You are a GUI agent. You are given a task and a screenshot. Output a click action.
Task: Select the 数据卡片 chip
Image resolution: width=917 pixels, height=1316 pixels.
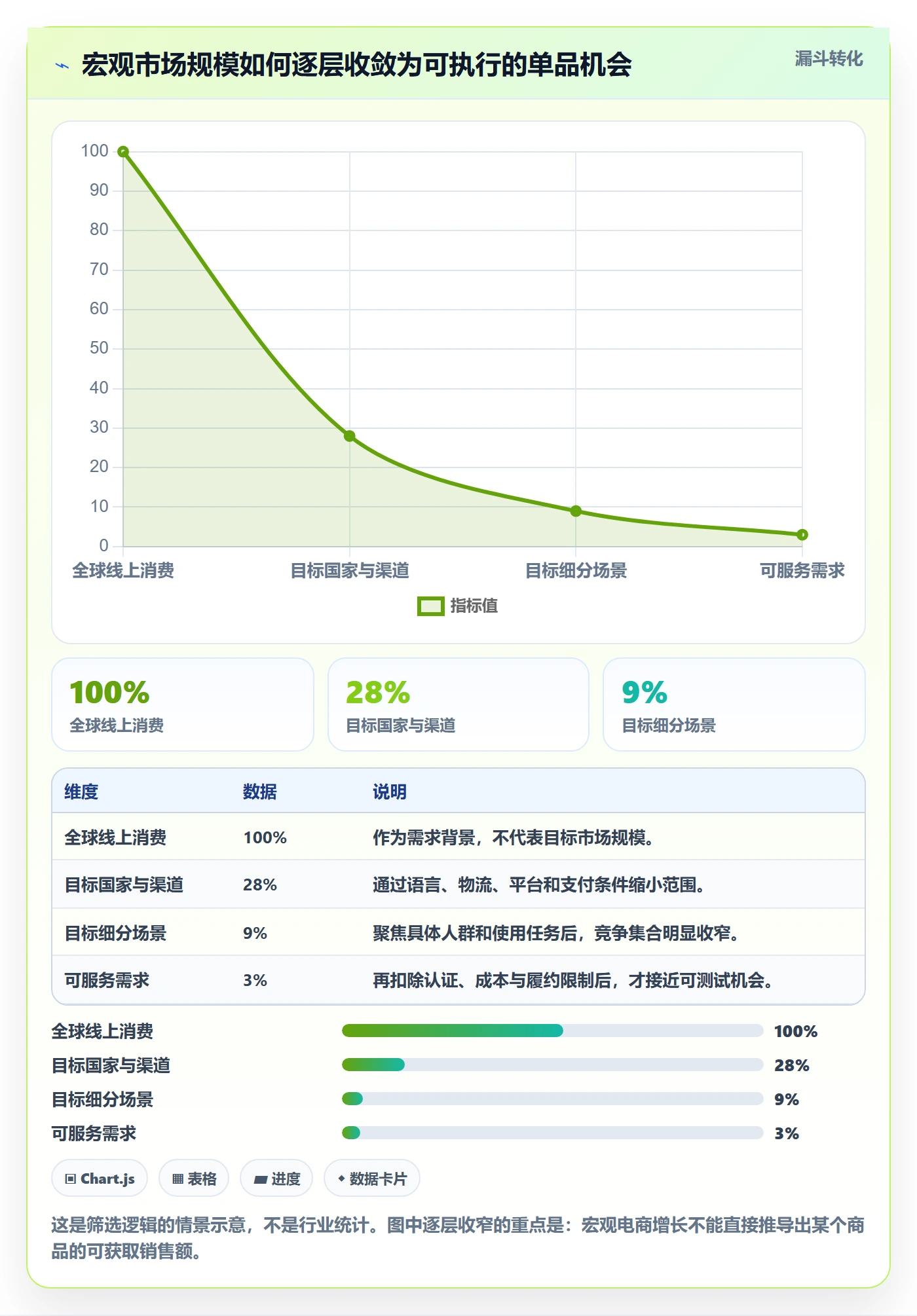(372, 1179)
